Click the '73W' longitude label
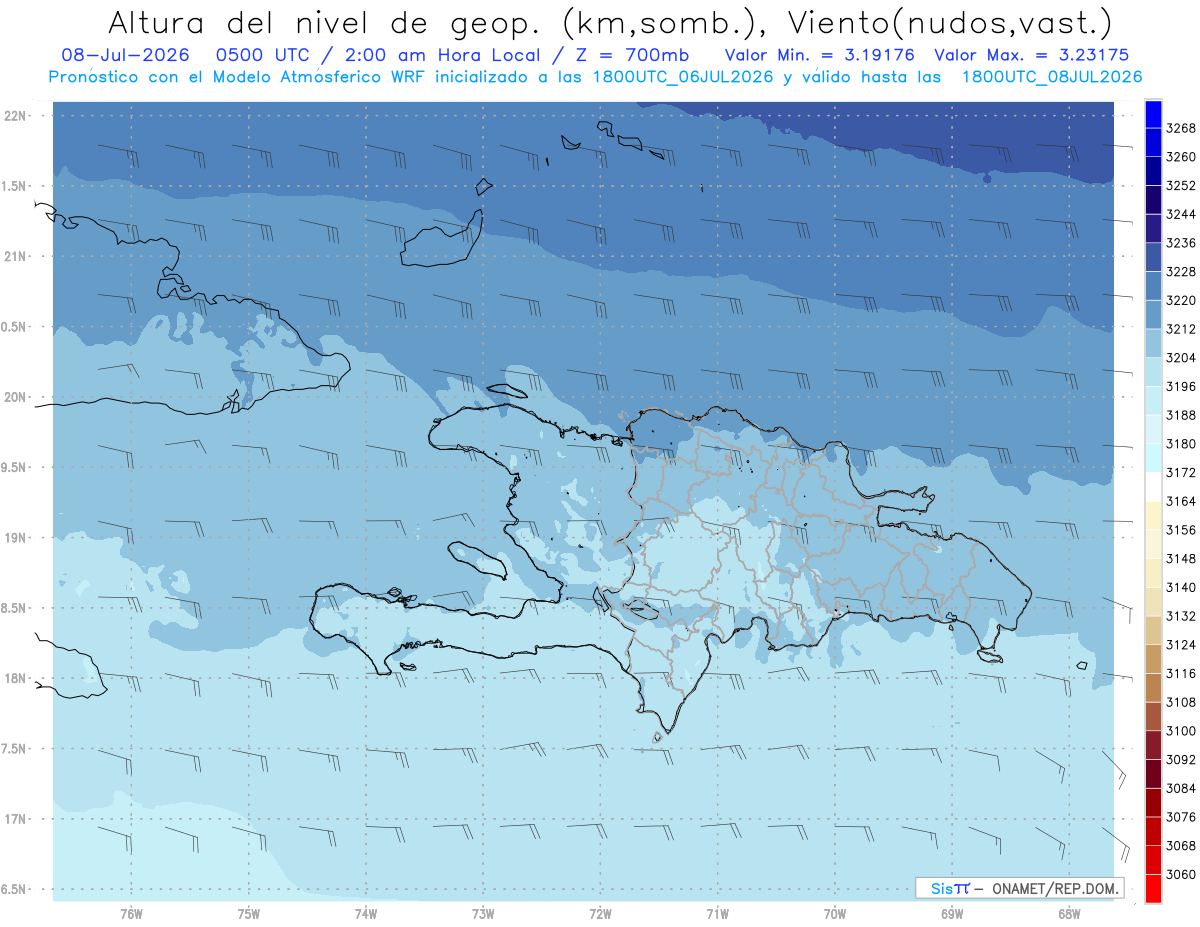 tap(483, 913)
